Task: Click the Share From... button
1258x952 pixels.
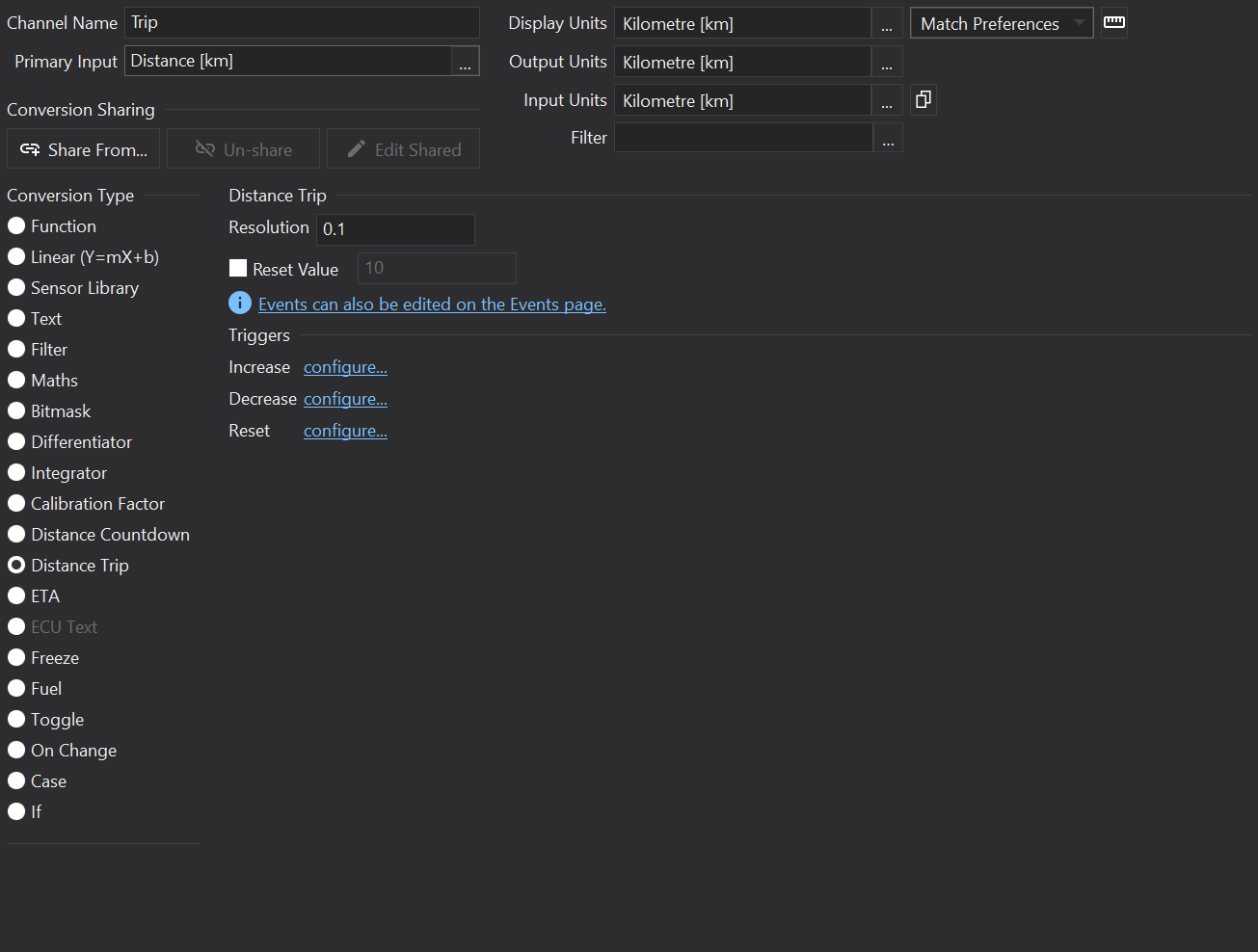Action: coord(84,149)
